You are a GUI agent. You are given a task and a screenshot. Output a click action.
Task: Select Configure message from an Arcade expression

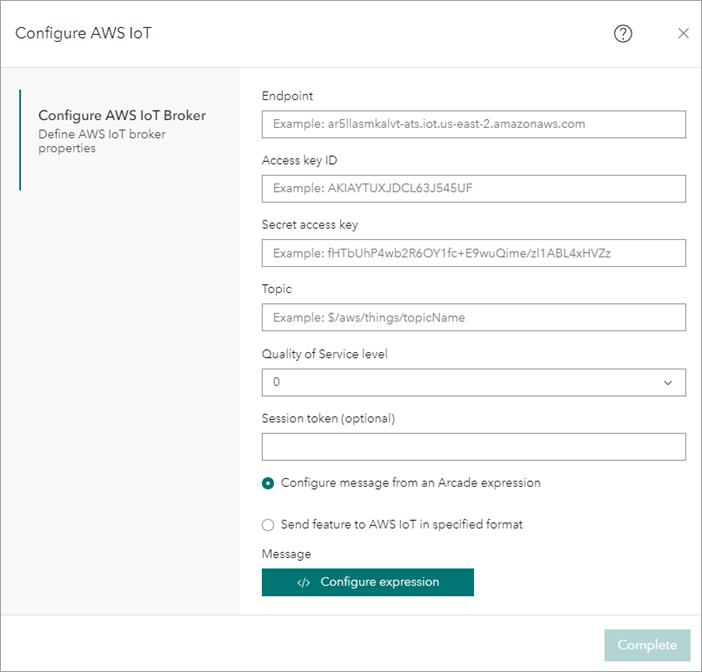click(268, 484)
